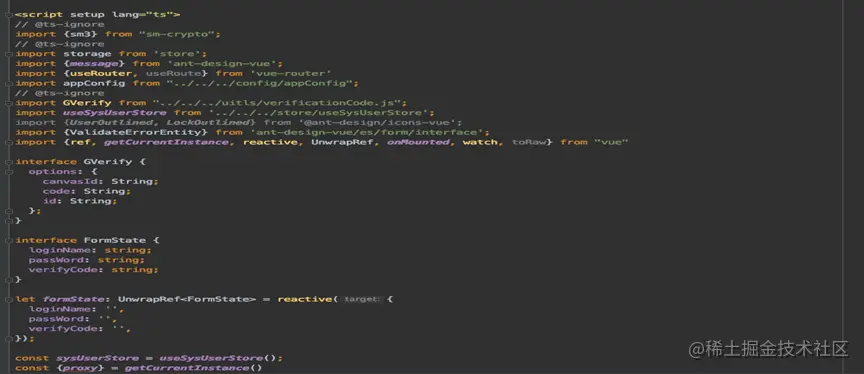The height and width of the screenshot is (374, 864).
Task: Collapse the options: { block
Action: (x=9, y=172)
